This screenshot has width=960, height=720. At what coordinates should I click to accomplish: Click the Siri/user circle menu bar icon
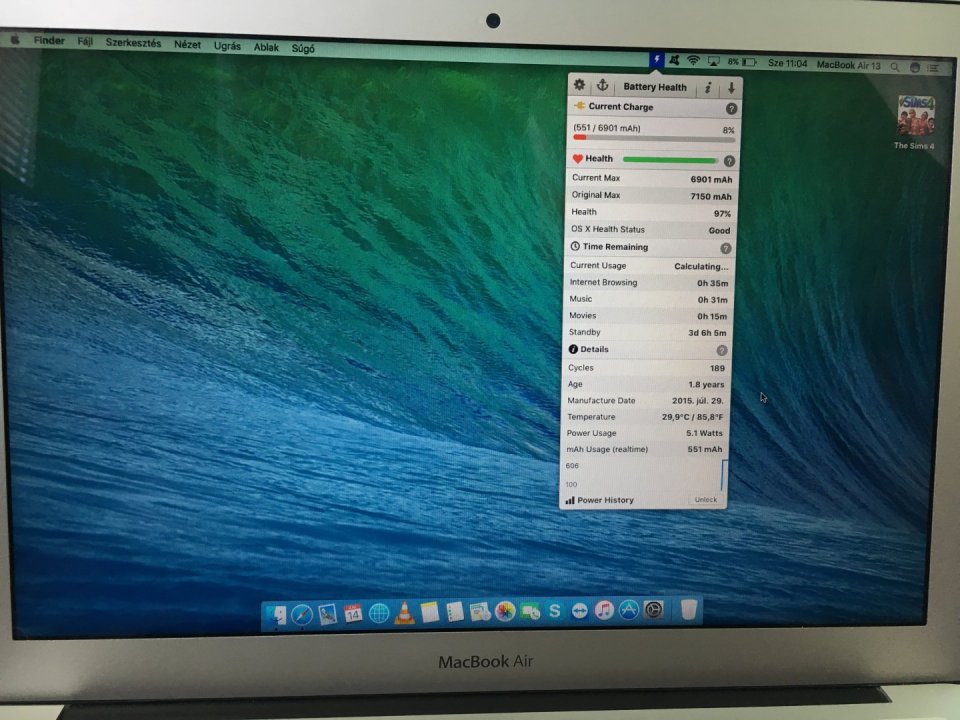point(915,67)
